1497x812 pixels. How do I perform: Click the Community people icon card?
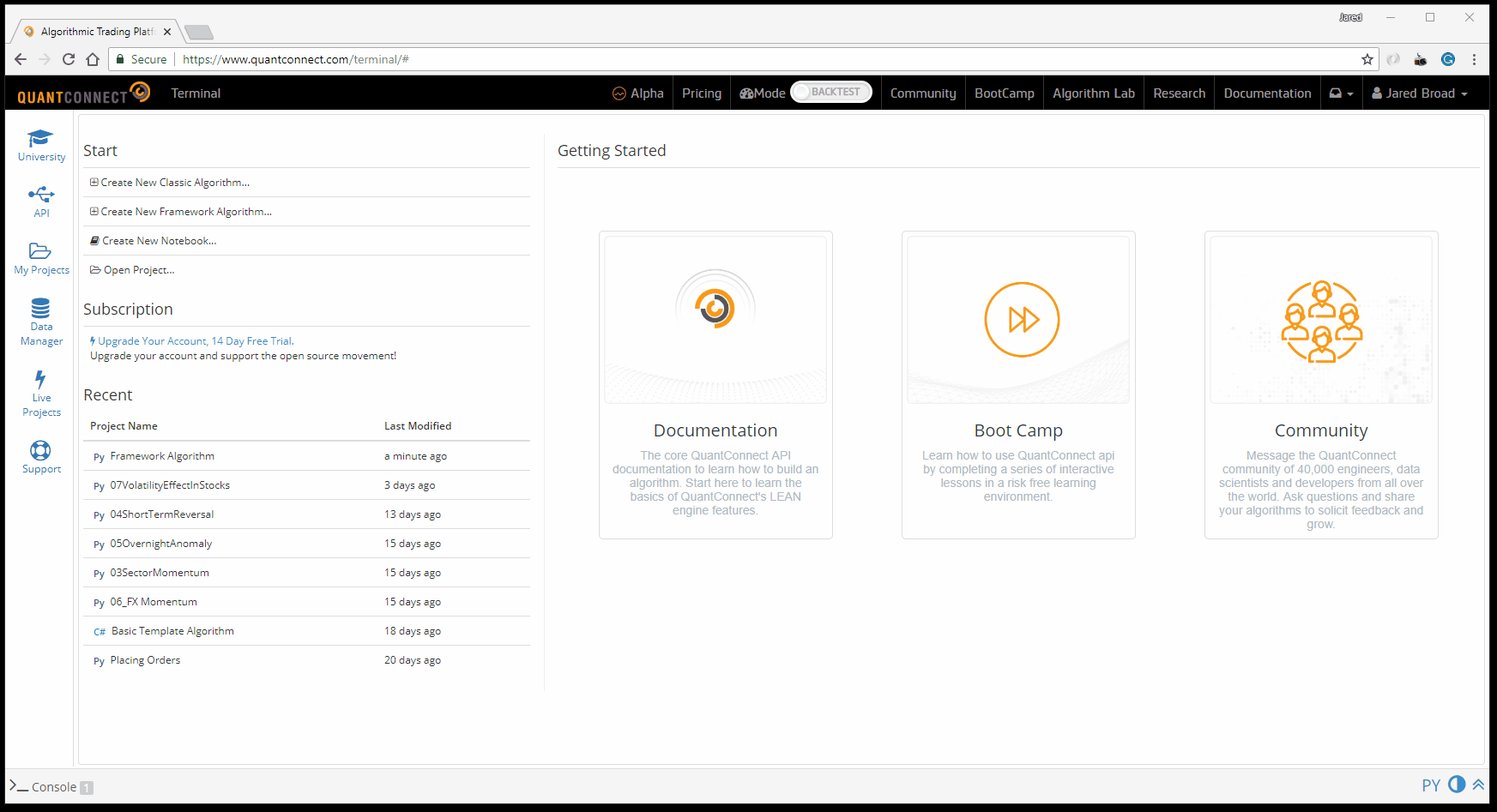coord(1321,320)
